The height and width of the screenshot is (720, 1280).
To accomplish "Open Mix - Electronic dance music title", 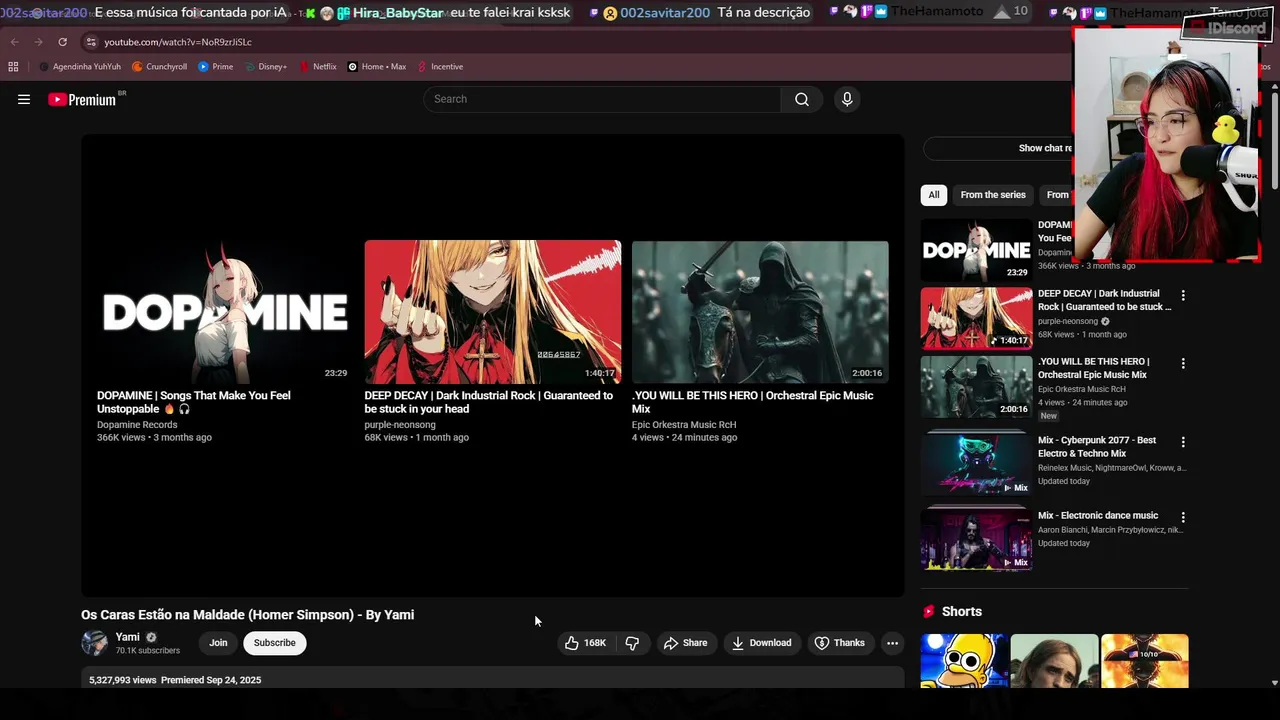I will (1098, 516).
